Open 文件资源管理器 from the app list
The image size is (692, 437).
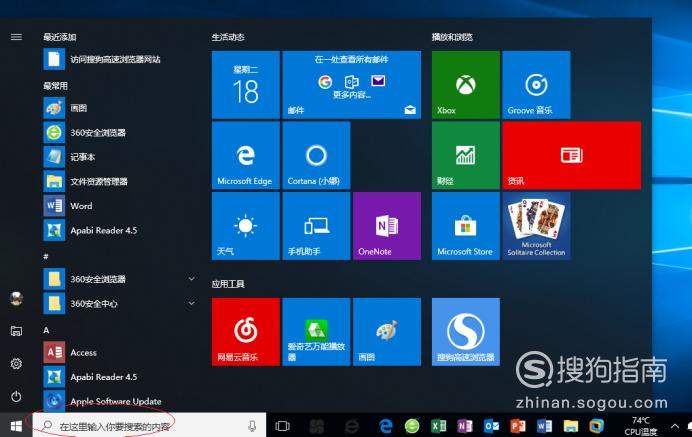point(119,181)
